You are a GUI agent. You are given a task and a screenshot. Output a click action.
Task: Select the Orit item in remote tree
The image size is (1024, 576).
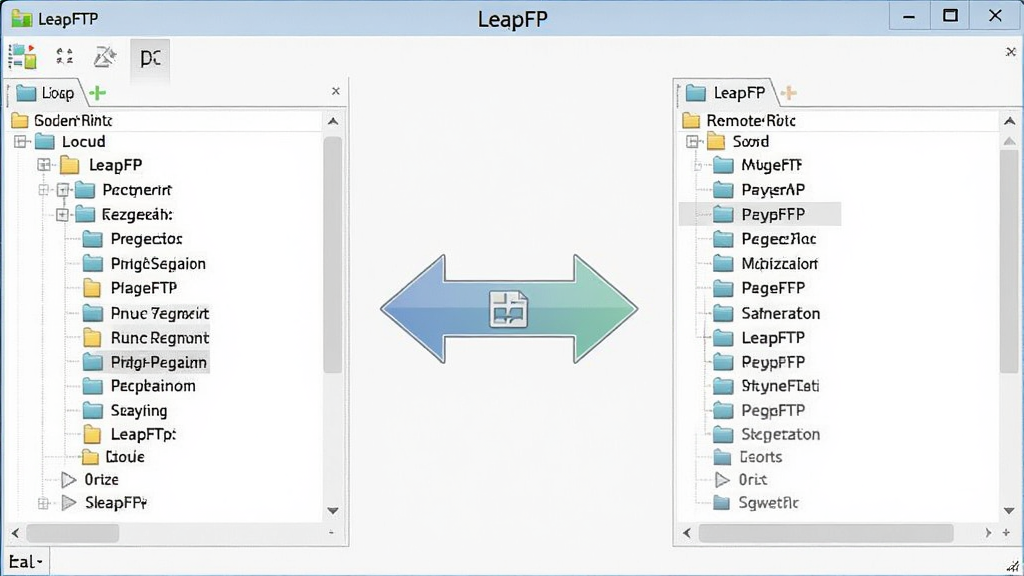click(741, 480)
